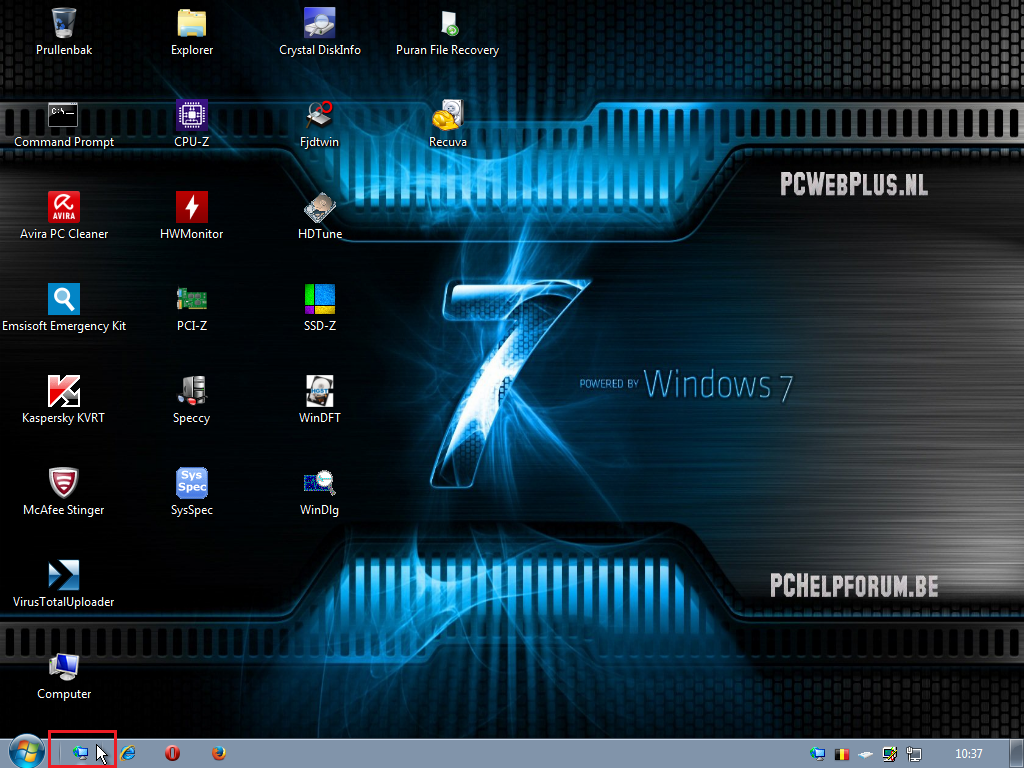This screenshot has width=1024, height=768.
Task: Launch Opera from the taskbar
Action: coord(173,753)
